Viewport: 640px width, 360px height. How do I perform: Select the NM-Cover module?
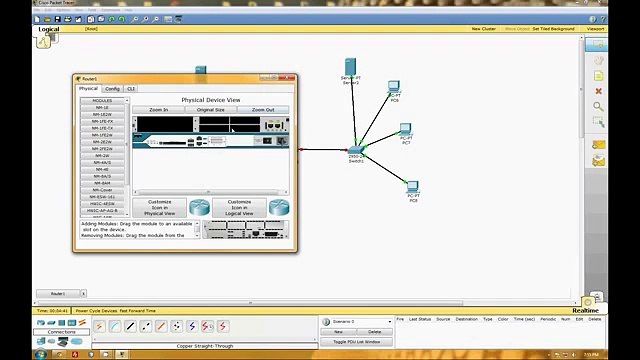point(102,190)
